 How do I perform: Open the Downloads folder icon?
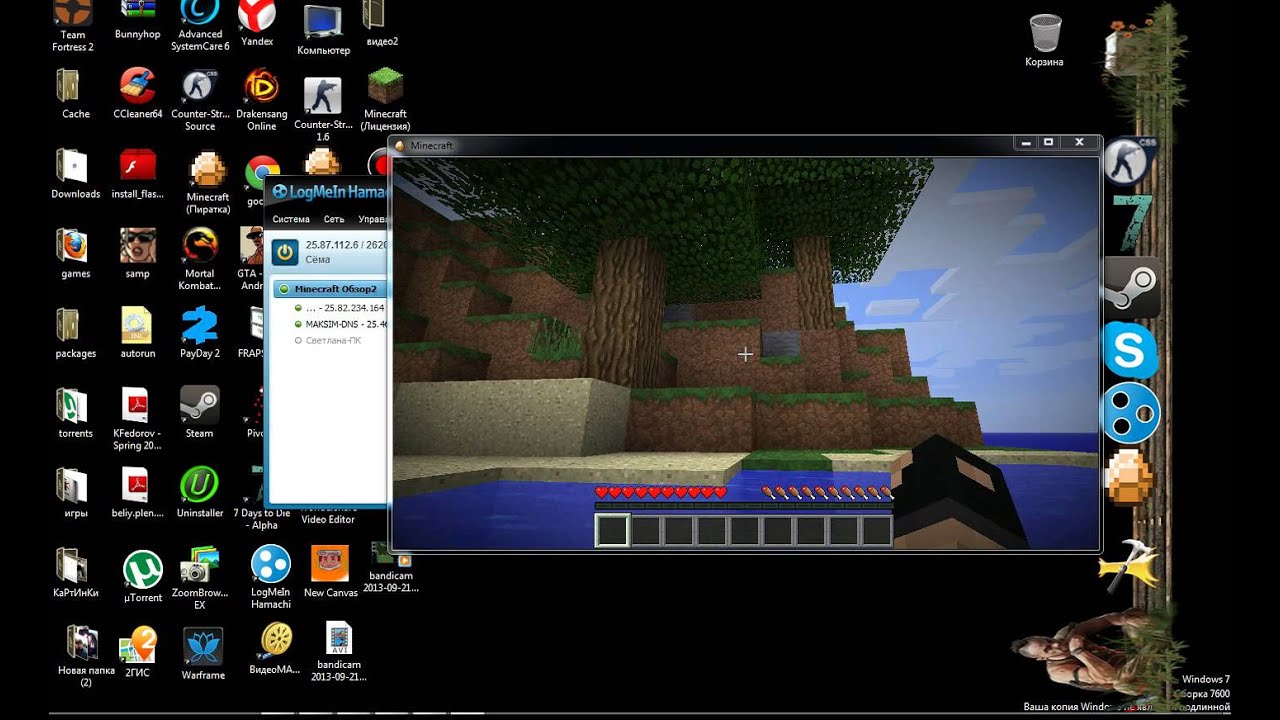[x=76, y=174]
